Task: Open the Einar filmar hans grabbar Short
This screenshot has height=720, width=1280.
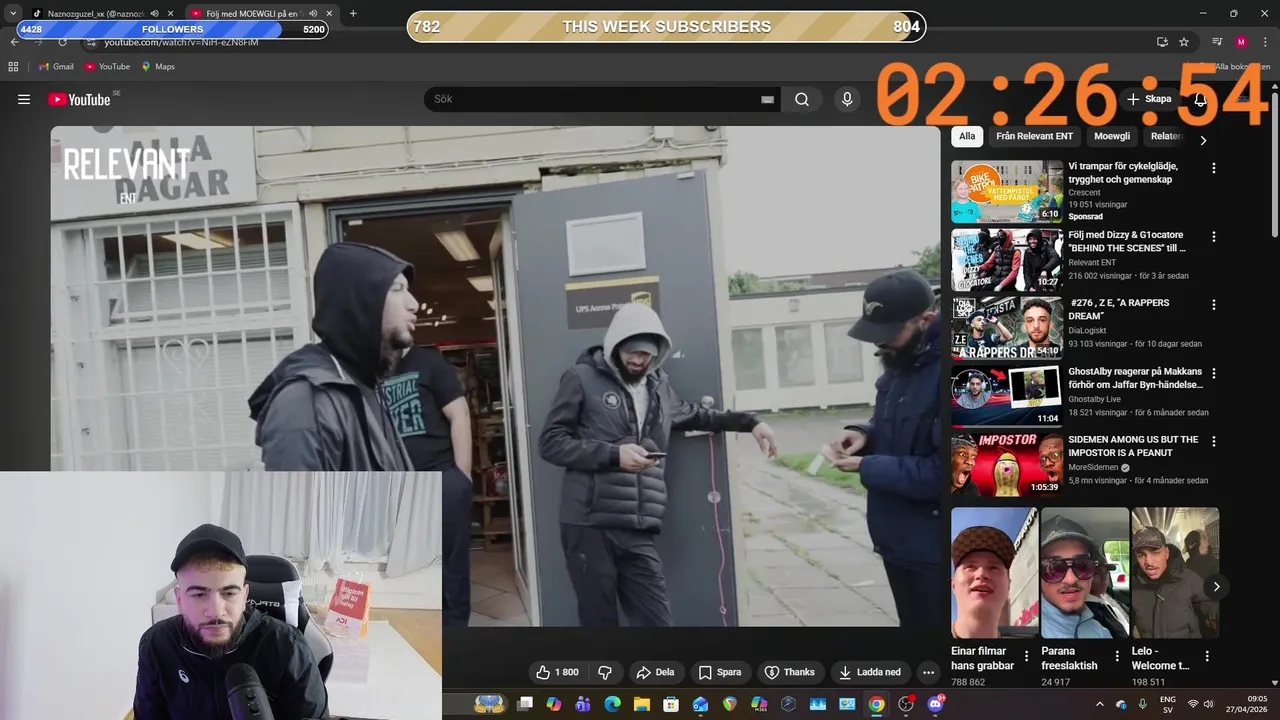Action: pos(994,573)
